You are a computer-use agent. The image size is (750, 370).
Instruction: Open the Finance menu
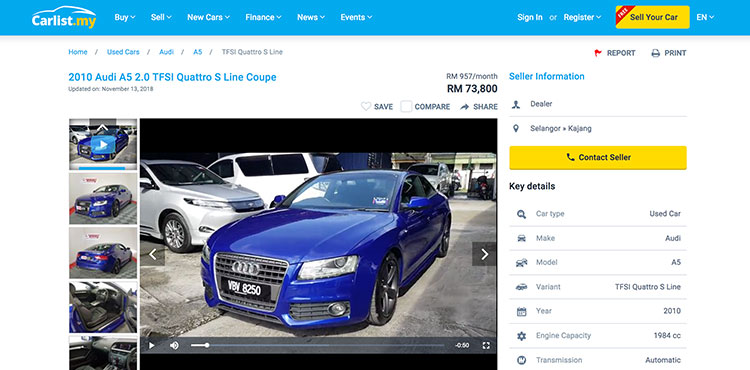pyautogui.click(x=263, y=17)
